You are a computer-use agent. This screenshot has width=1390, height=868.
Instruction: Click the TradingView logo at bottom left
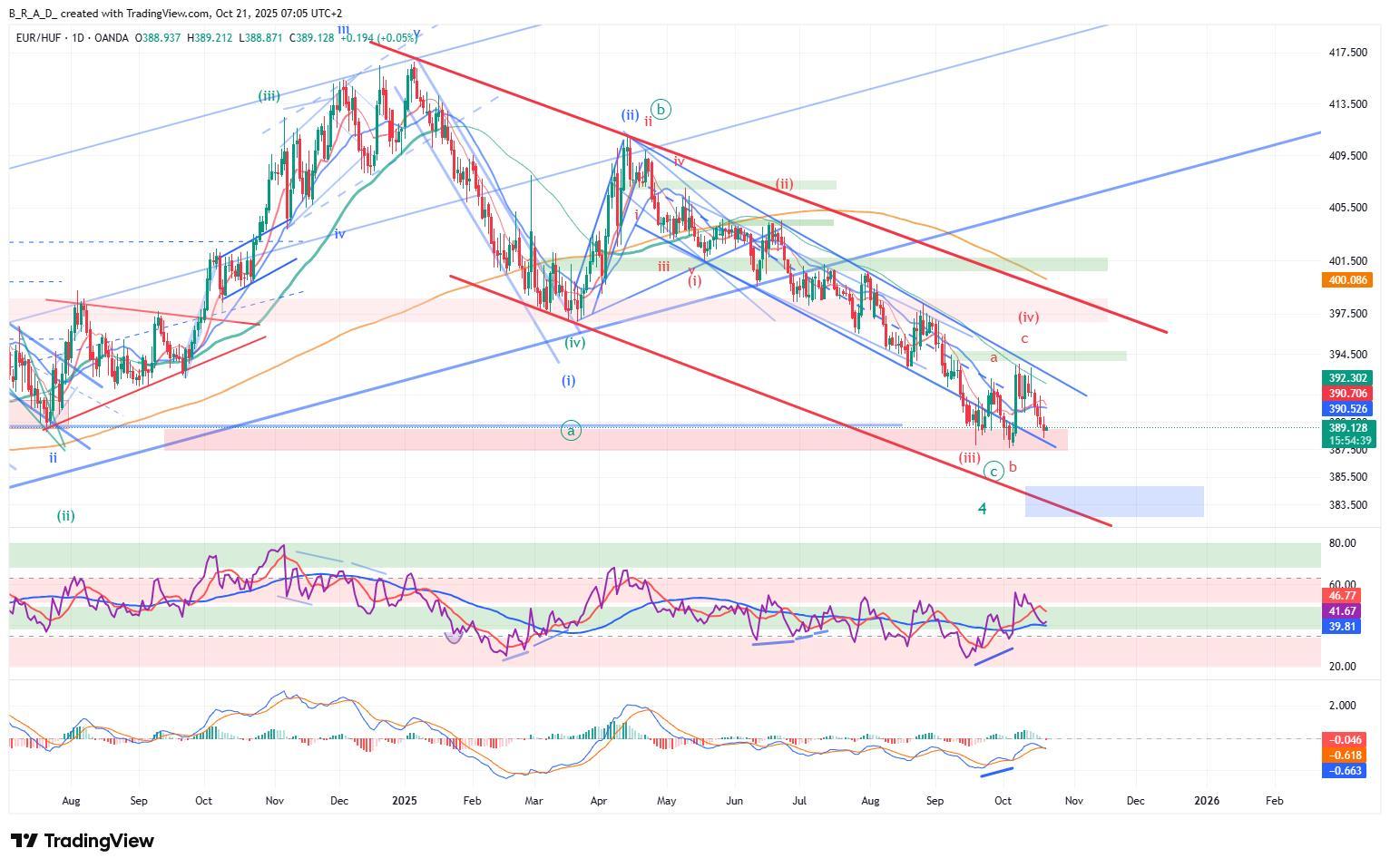82,841
